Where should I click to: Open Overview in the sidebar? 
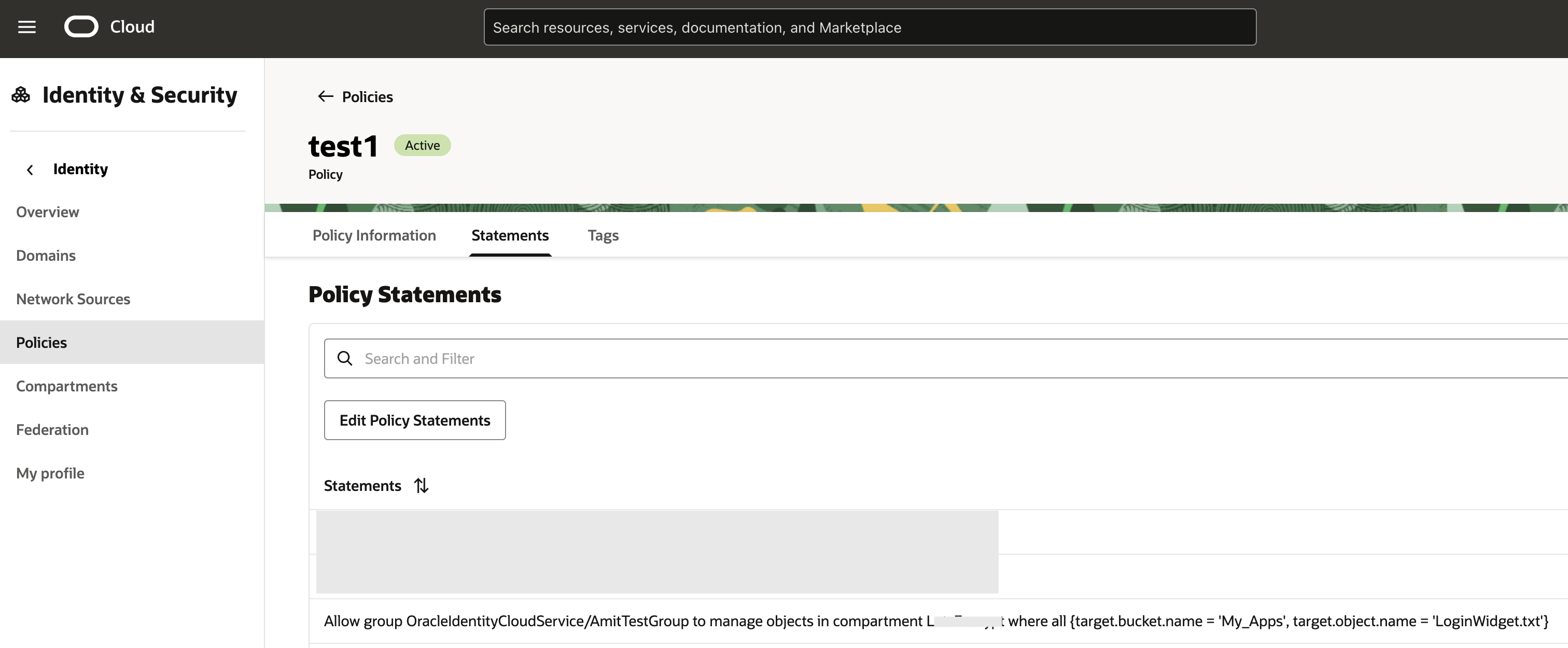(48, 212)
